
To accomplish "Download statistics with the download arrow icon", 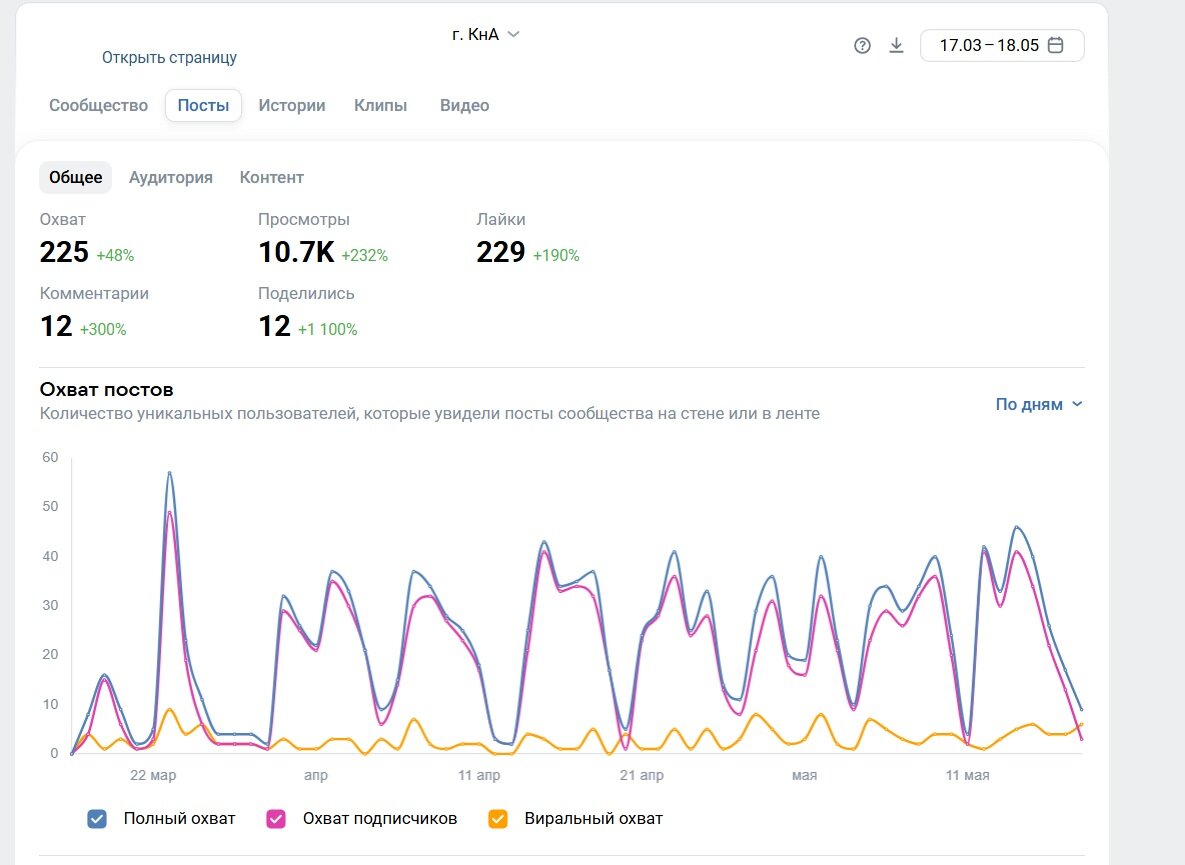I will pos(896,45).
